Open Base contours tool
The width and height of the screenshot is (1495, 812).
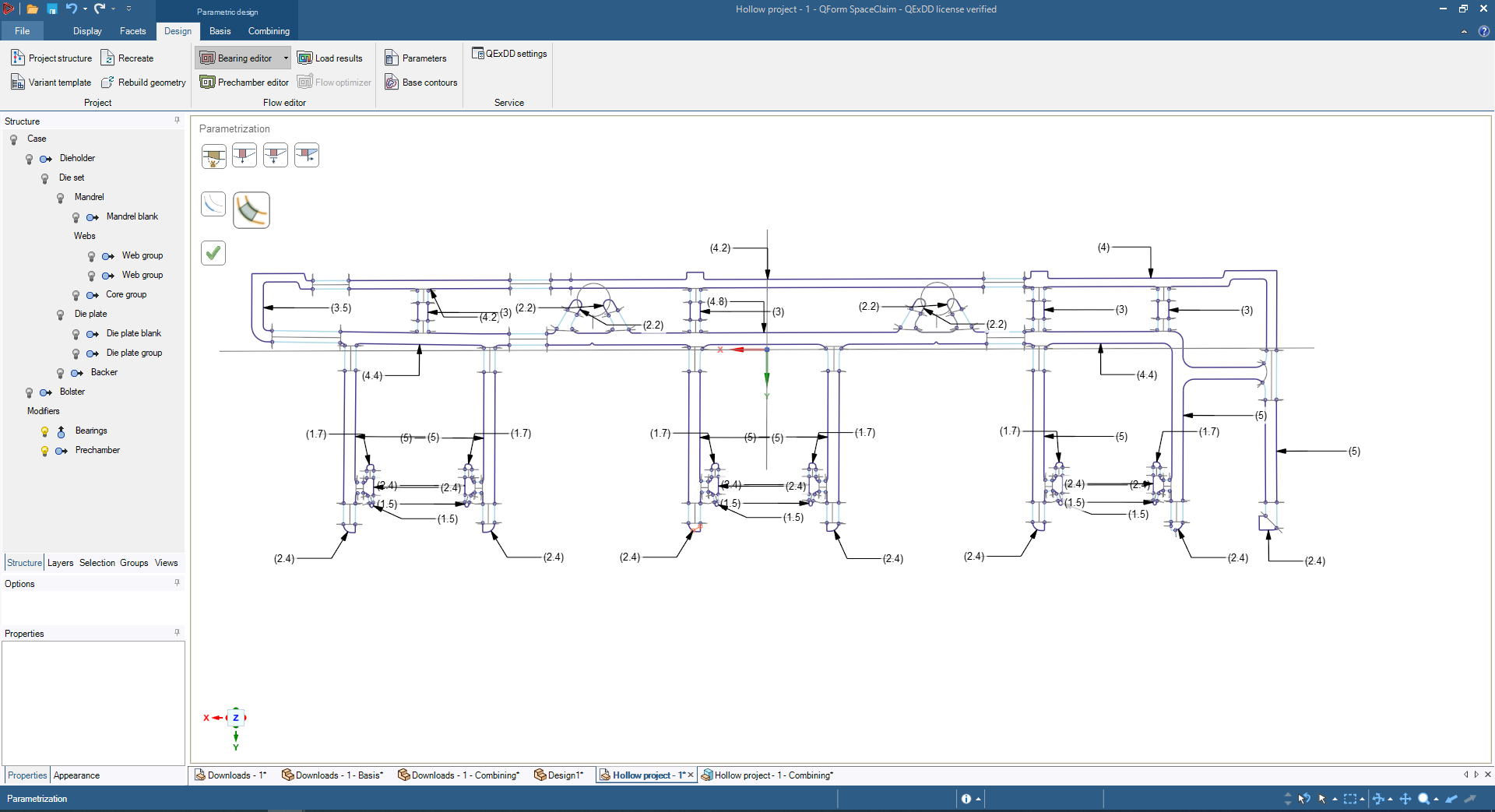pyautogui.click(x=421, y=83)
